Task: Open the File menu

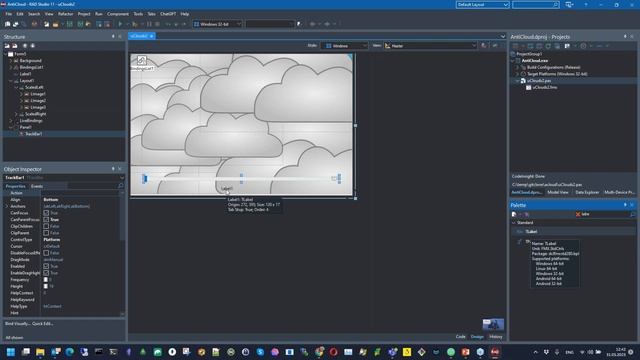Action: (9, 14)
